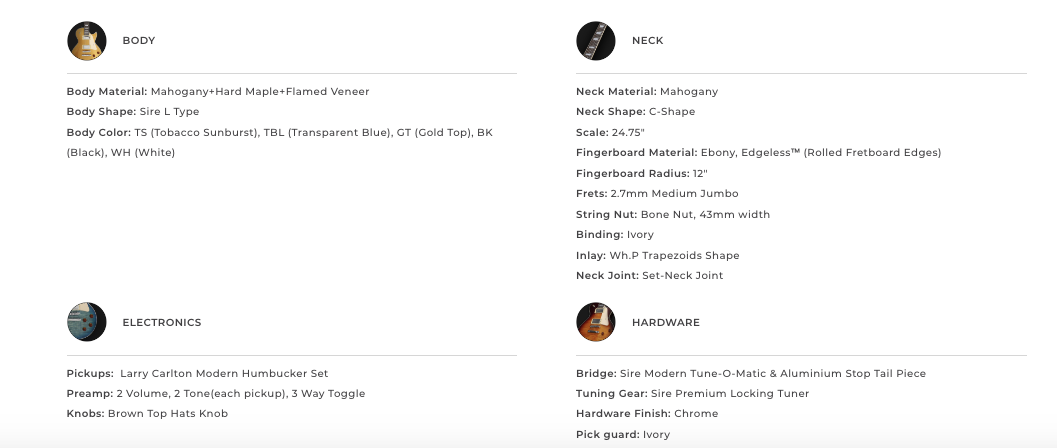Image resolution: width=1057 pixels, height=448 pixels.
Task: Click the Fingerboard Material Ebony line
Action: 758,153
